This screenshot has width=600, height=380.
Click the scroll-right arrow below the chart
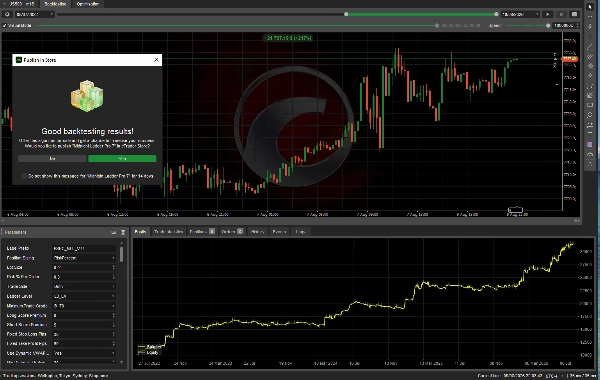[x=577, y=220]
